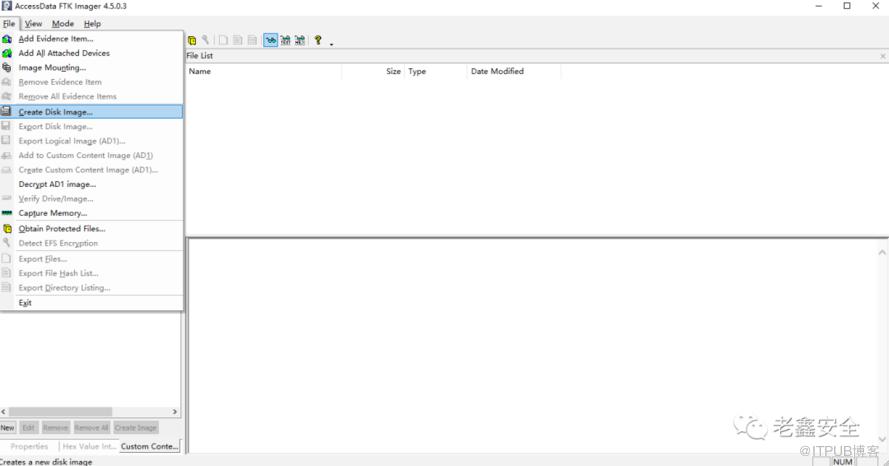Click Detect EFS Encryption menu entry
The width and height of the screenshot is (889, 466).
coord(92,243)
